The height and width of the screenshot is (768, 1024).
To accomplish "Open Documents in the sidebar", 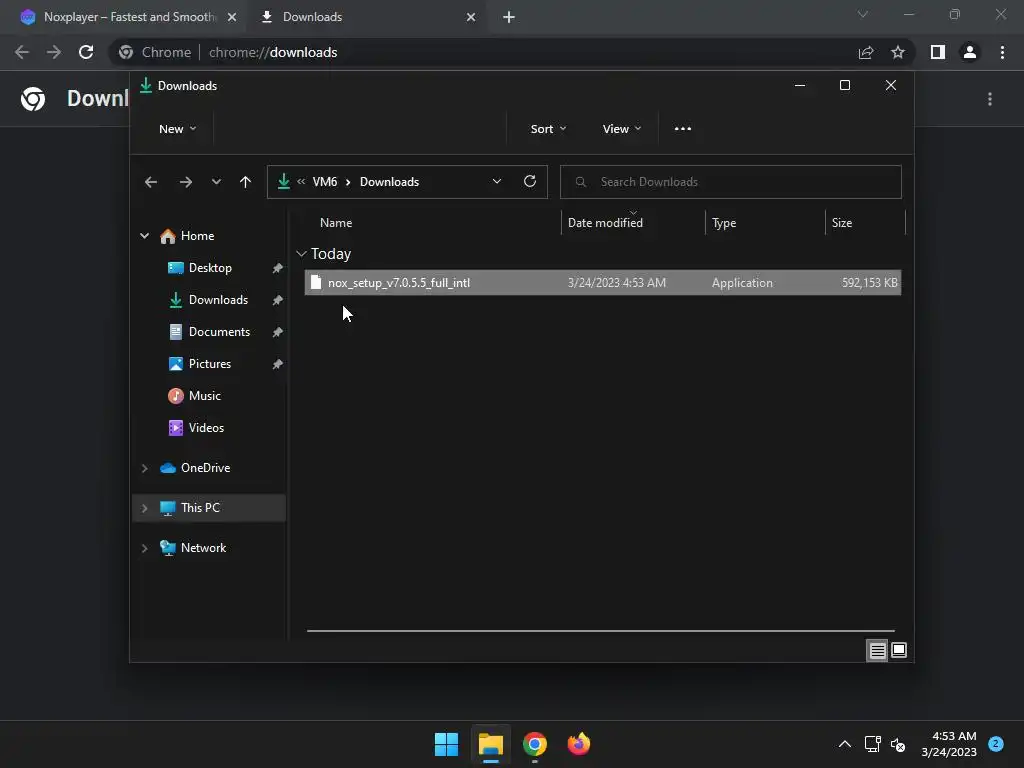I will pos(209,332).
